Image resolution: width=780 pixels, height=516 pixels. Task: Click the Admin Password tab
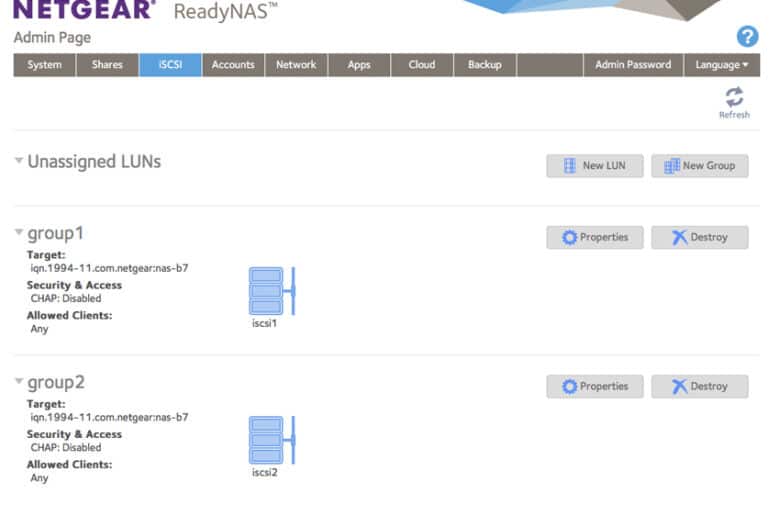click(633, 65)
